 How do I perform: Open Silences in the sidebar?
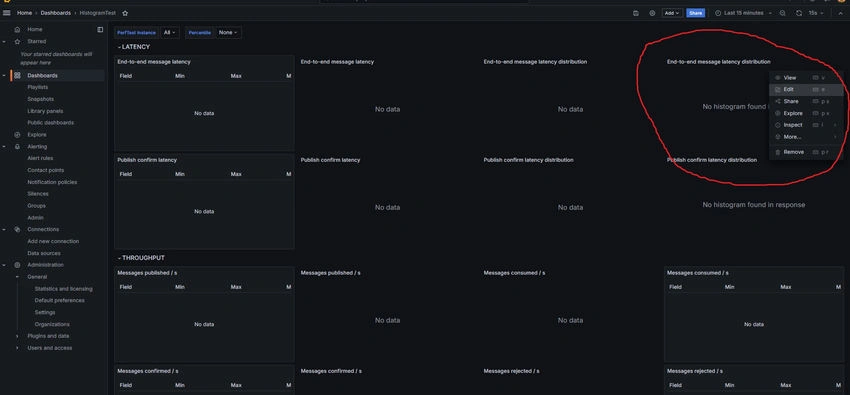(38, 193)
